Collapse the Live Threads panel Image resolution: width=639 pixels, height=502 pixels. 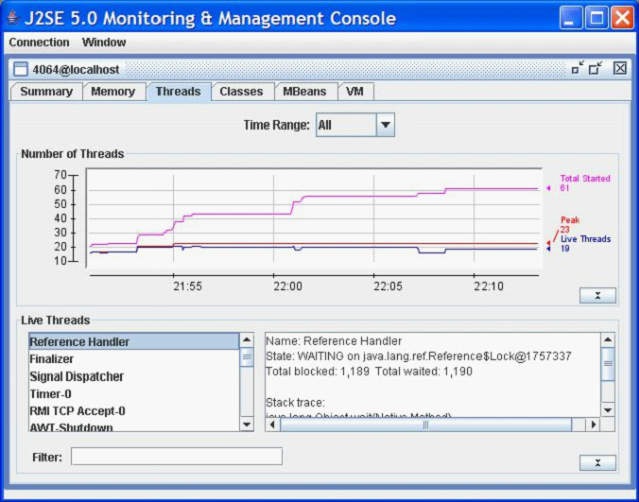click(597, 463)
